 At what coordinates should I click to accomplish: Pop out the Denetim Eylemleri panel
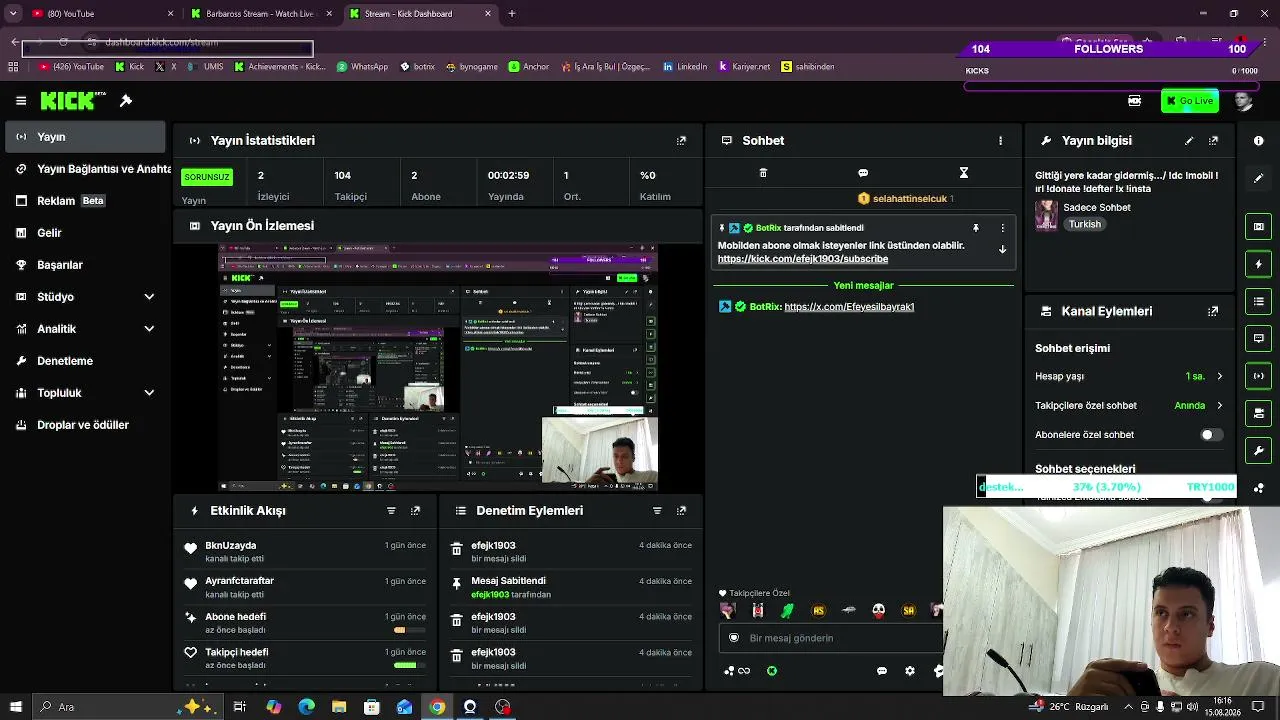681,511
